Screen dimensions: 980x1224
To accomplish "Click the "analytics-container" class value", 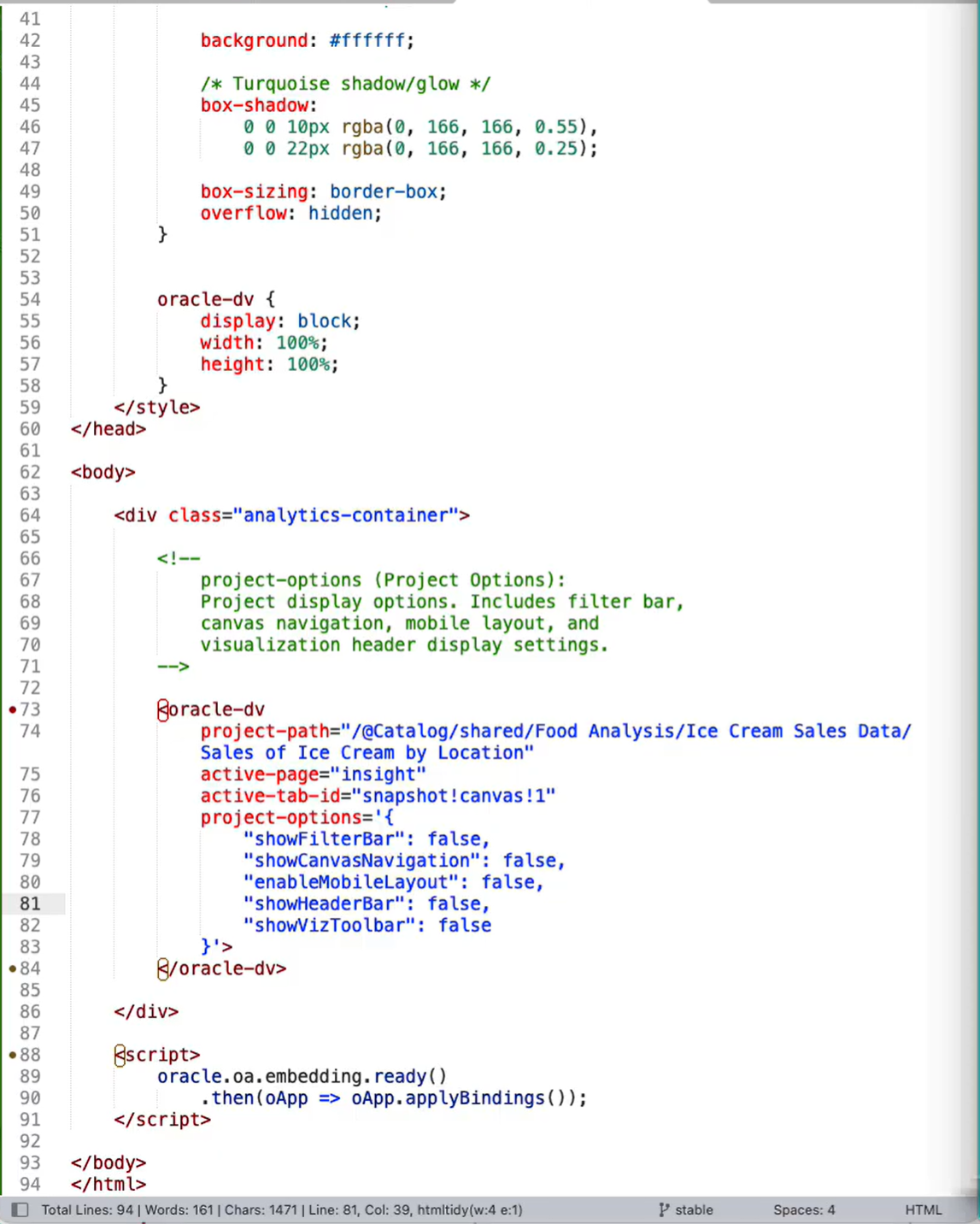I will [346, 515].
